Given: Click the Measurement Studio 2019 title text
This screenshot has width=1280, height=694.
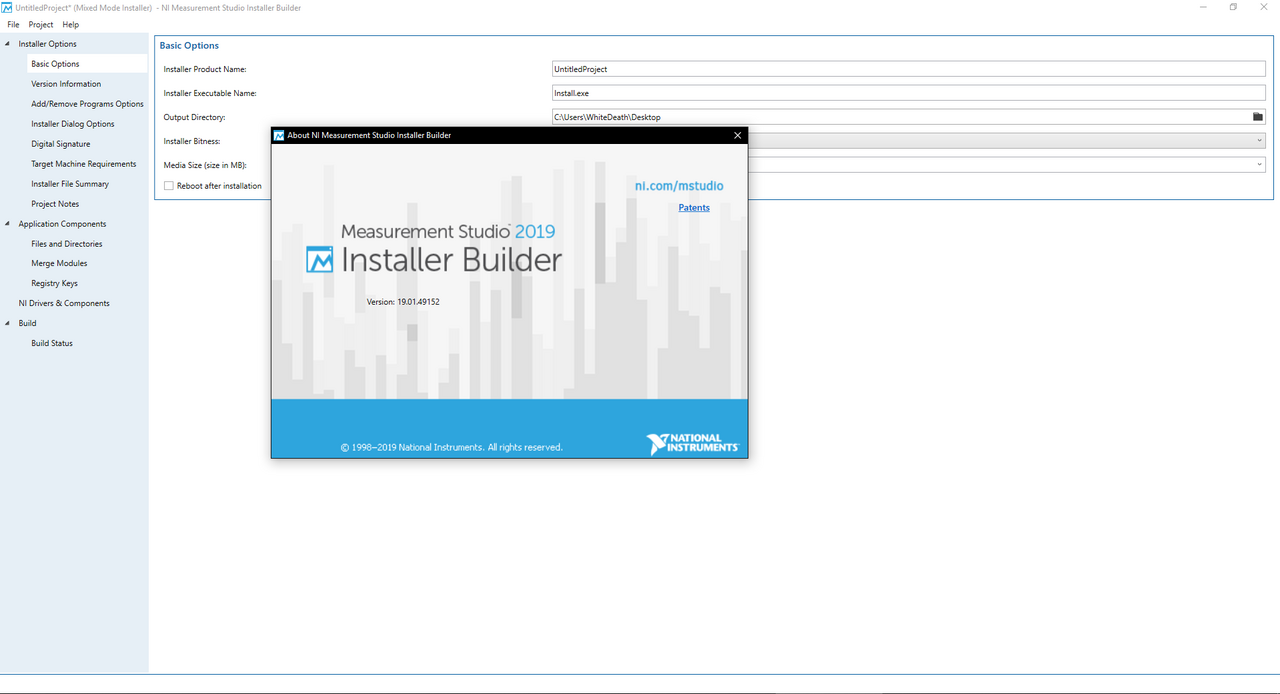Looking at the screenshot, I should click(x=448, y=231).
